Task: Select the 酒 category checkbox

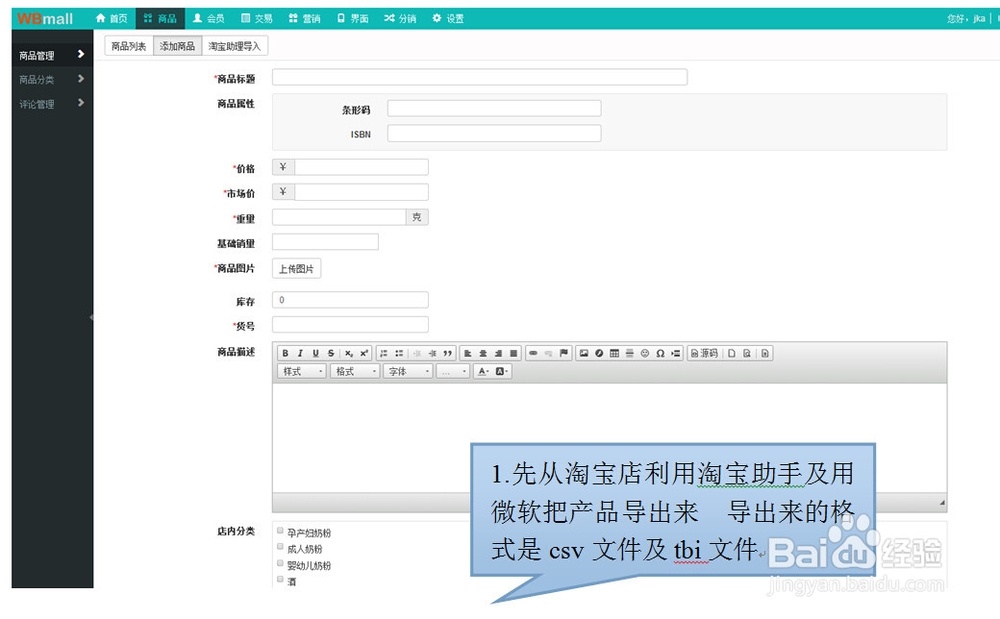Action: pos(280,579)
